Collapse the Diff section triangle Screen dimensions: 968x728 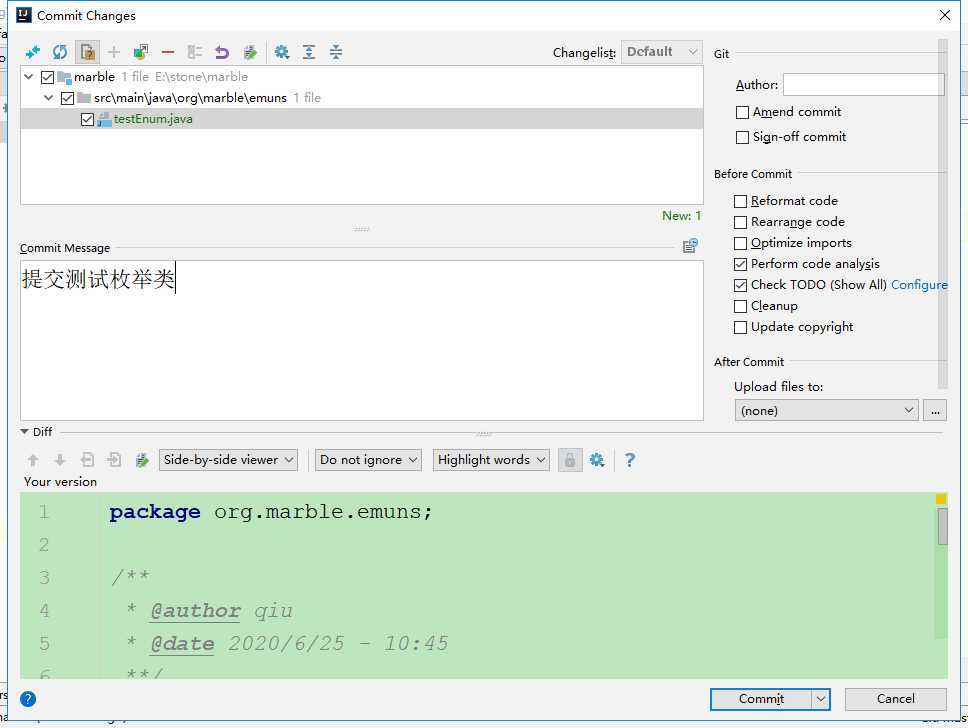[x=25, y=432]
